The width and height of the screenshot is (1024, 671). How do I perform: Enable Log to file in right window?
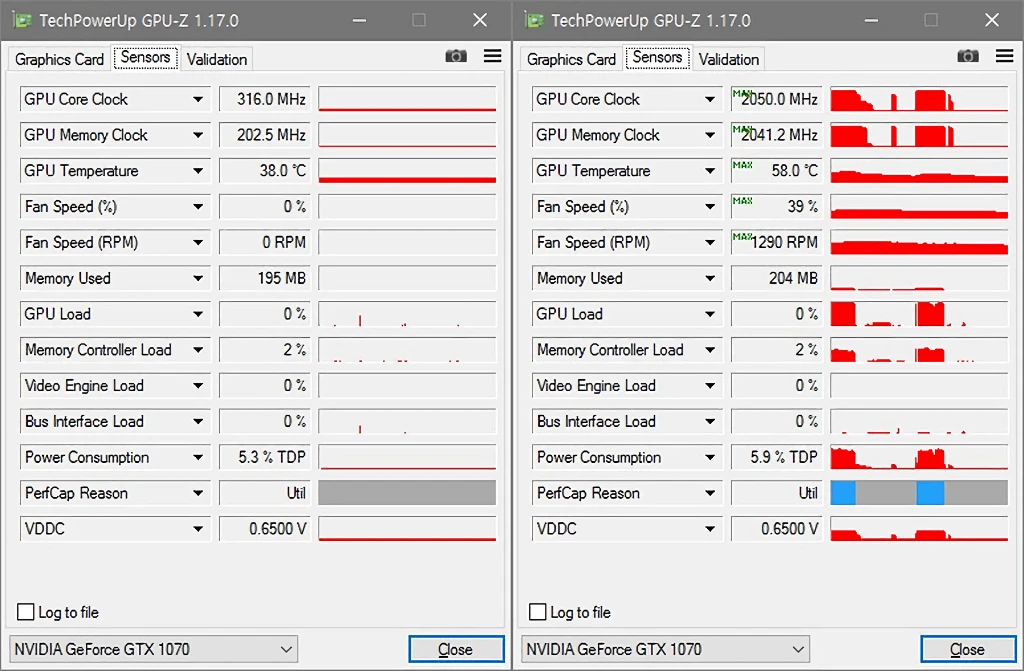537,612
